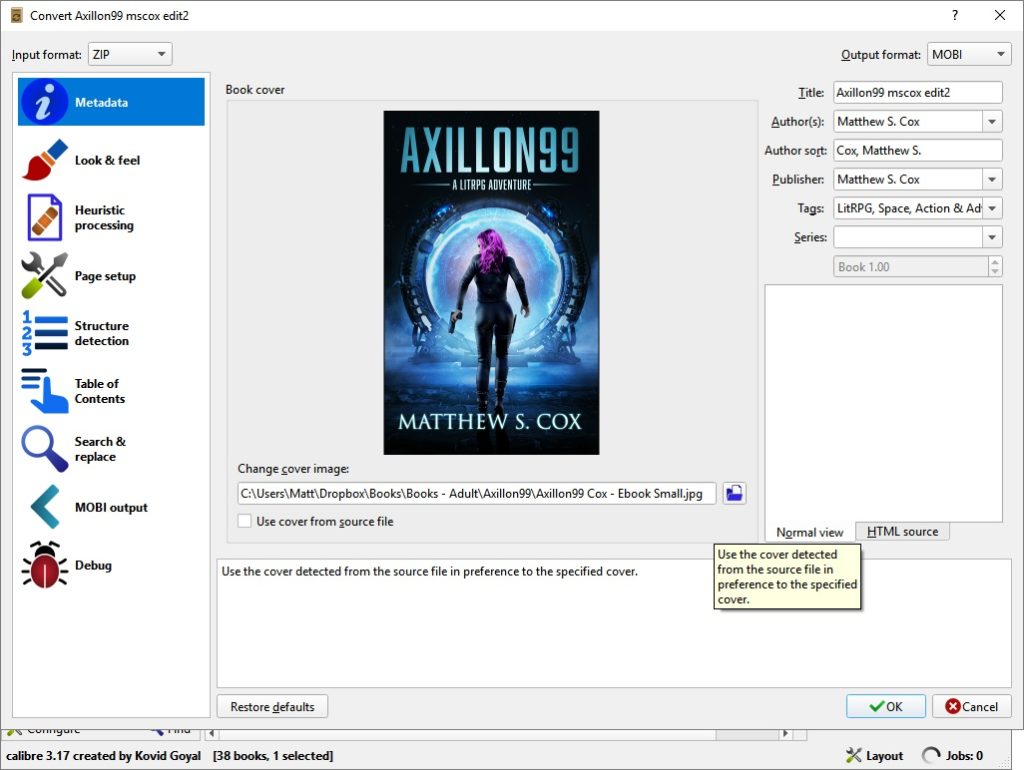Open Structure detection section

pos(111,333)
